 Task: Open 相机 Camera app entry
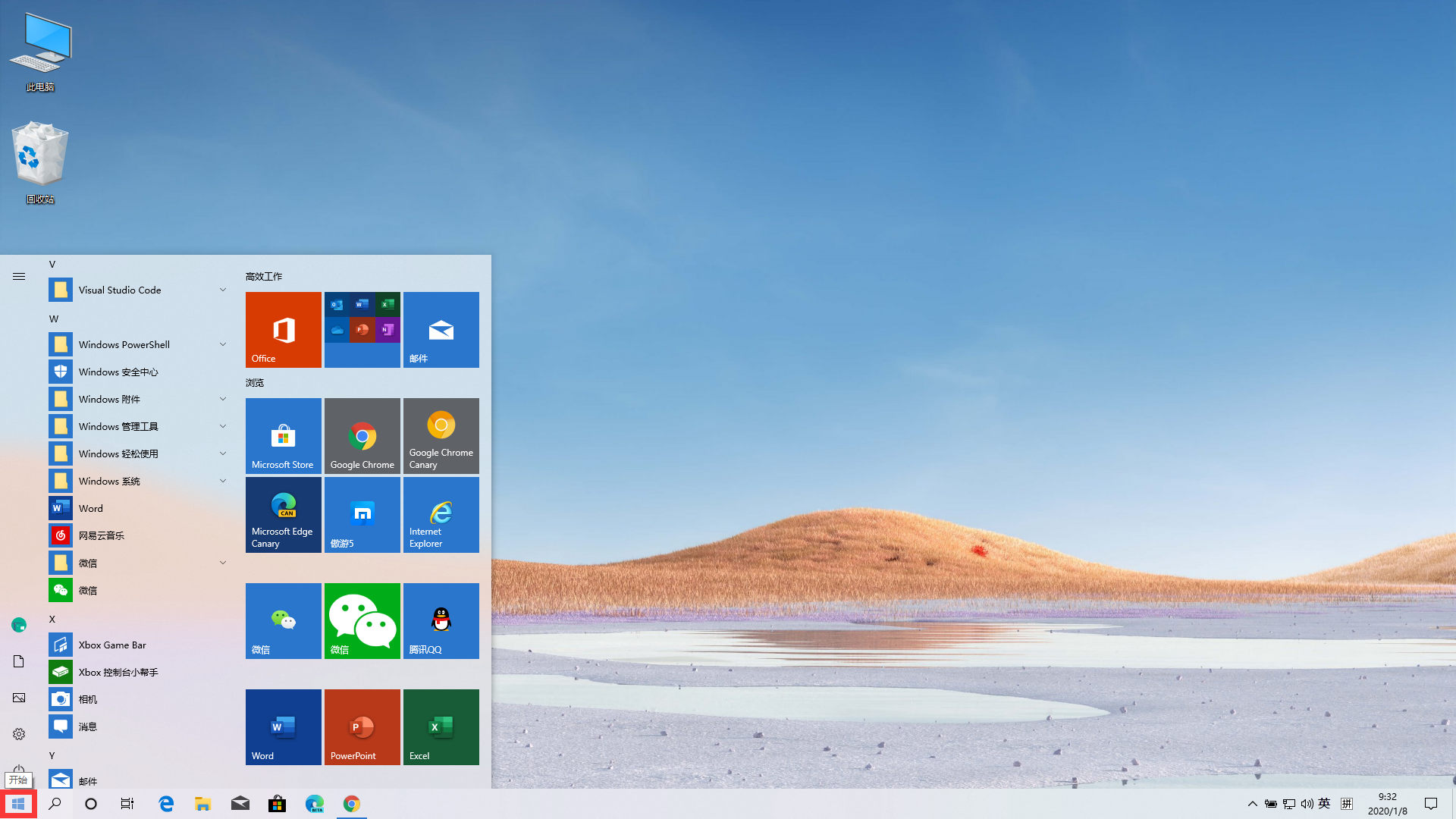(x=138, y=699)
